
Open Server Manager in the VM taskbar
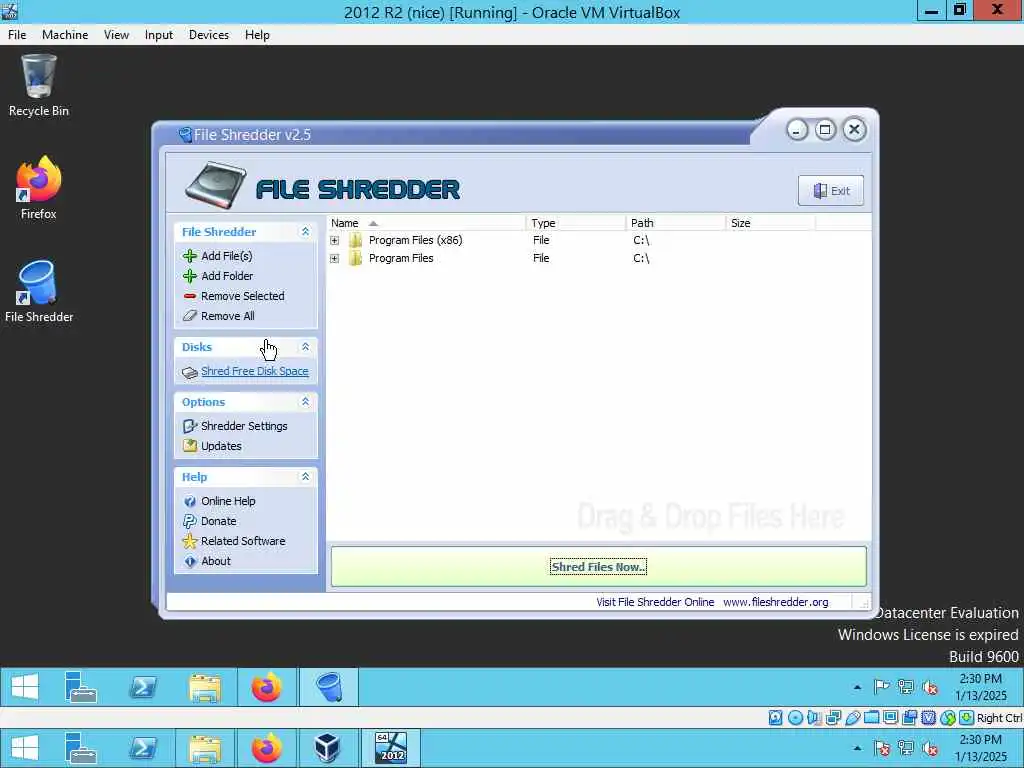81,687
